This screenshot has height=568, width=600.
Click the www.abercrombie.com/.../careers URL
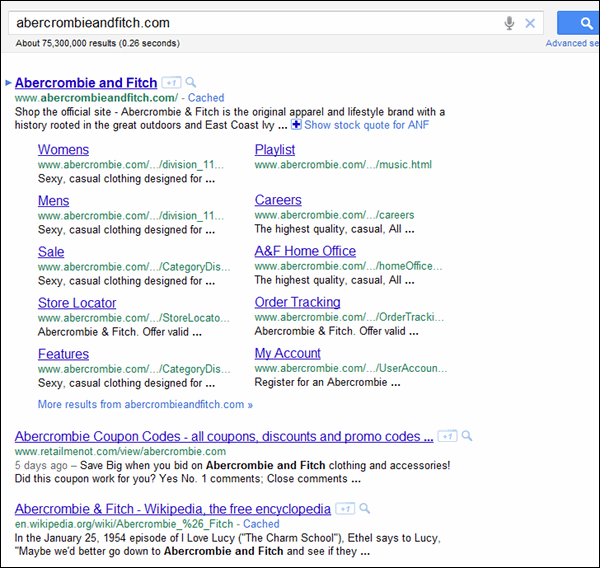[334, 215]
